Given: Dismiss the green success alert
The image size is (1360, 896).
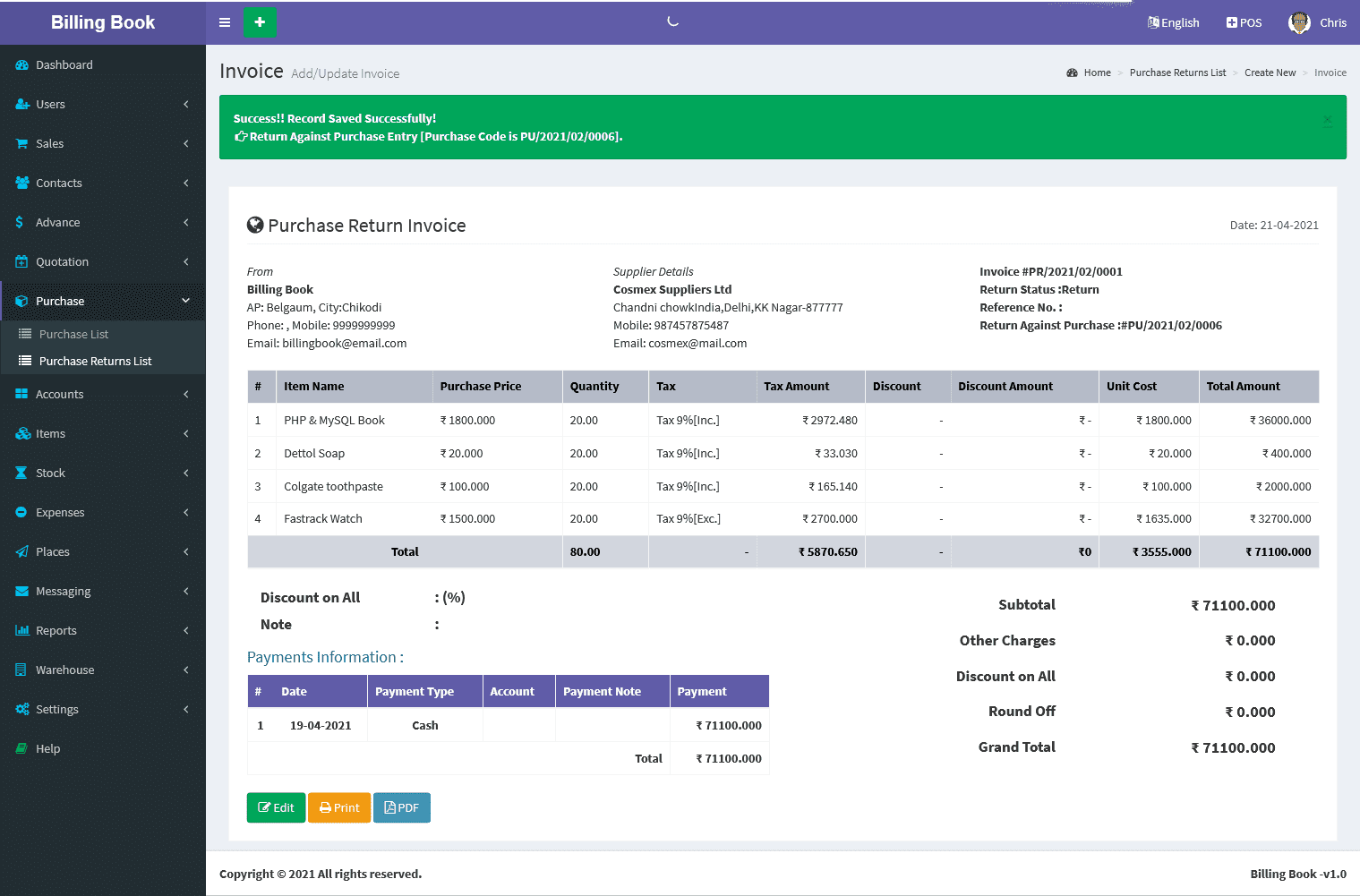Looking at the screenshot, I should tap(1327, 120).
